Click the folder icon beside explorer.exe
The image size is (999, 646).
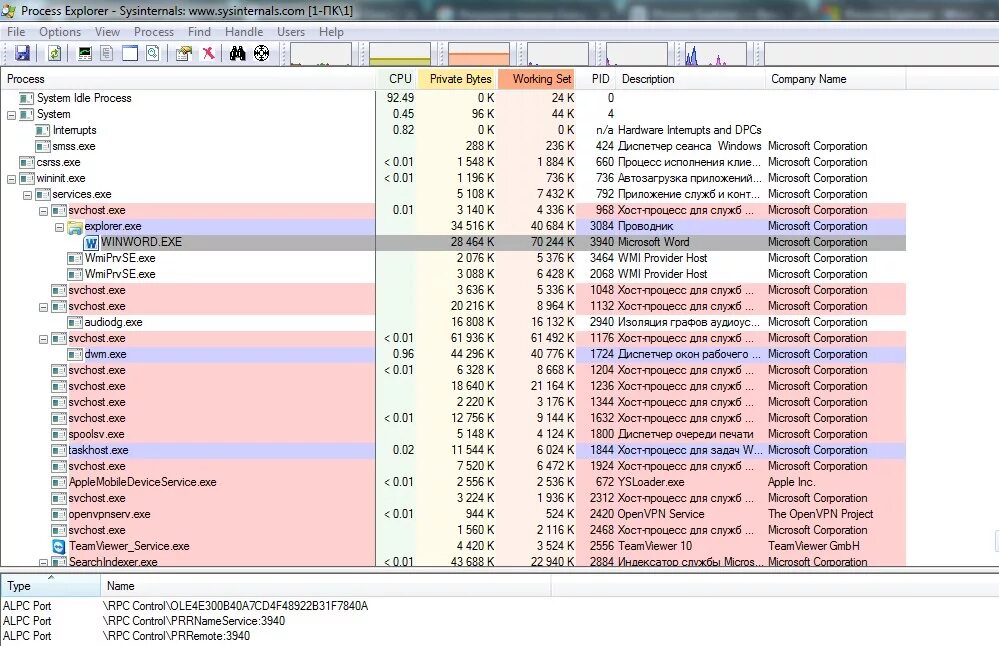pos(75,227)
